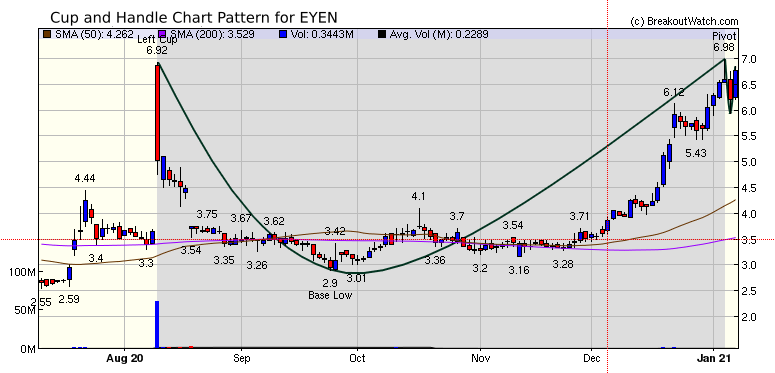This screenshot has height=373, width=775.
Task: Click the '4.44' price label
Action: (85, 178)
